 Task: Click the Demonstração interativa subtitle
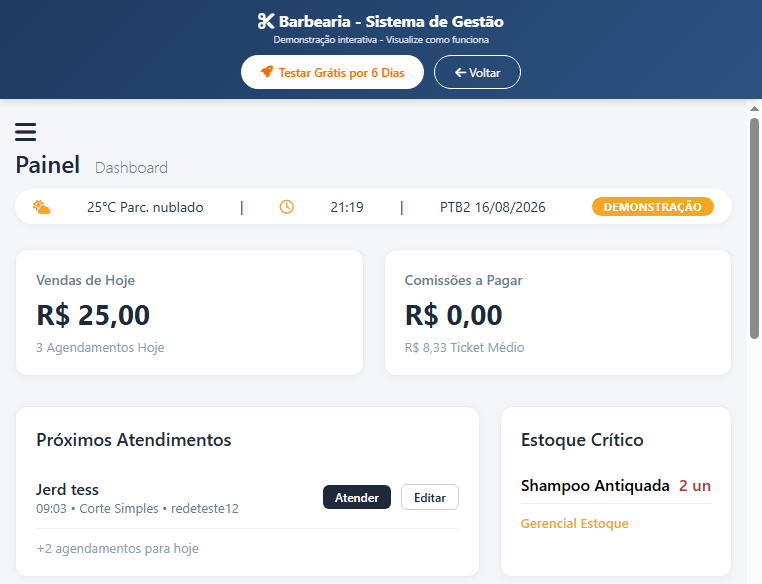tap(381, 40)
